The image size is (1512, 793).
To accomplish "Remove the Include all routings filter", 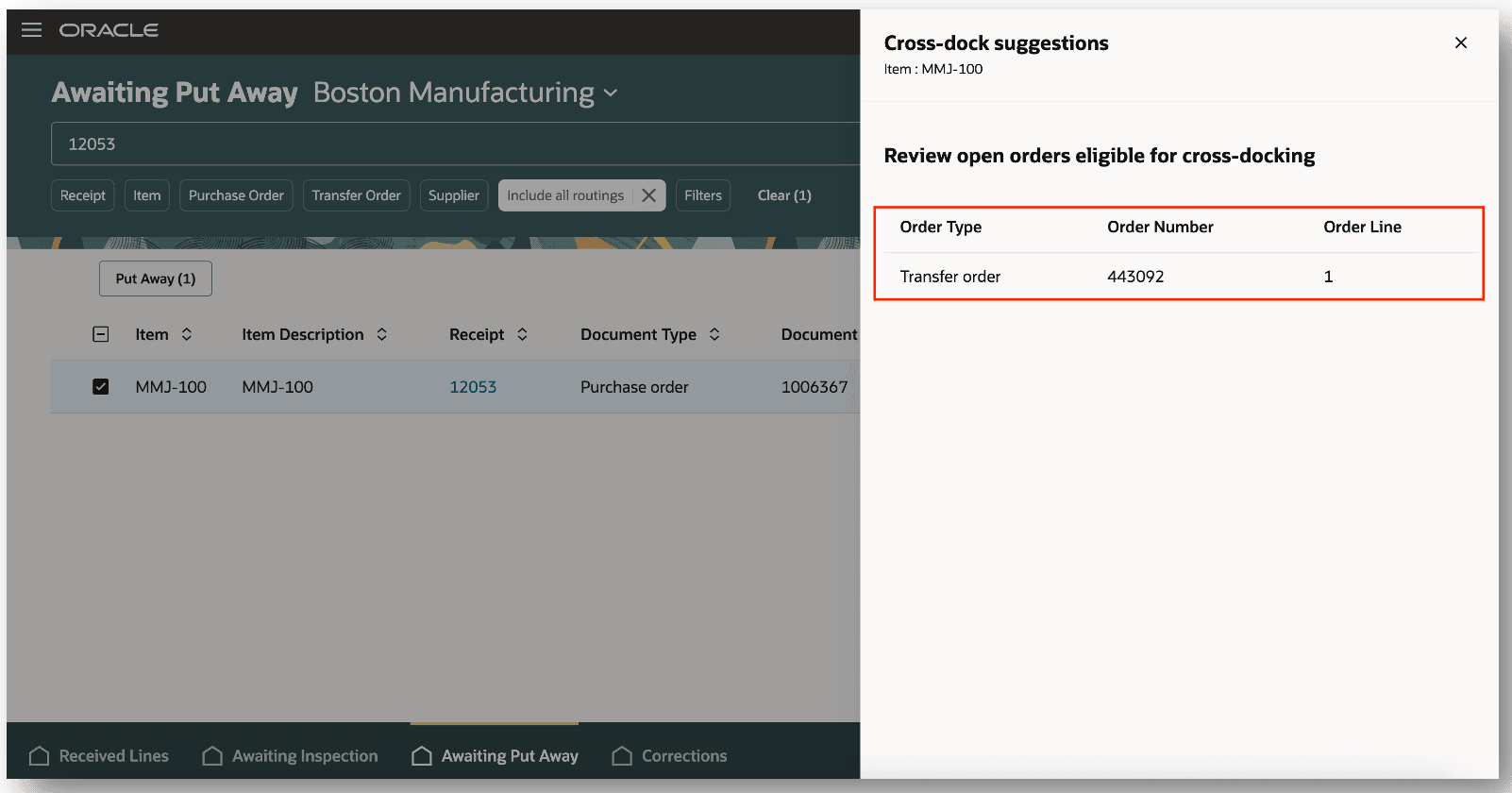I will [x=648, y=195].
